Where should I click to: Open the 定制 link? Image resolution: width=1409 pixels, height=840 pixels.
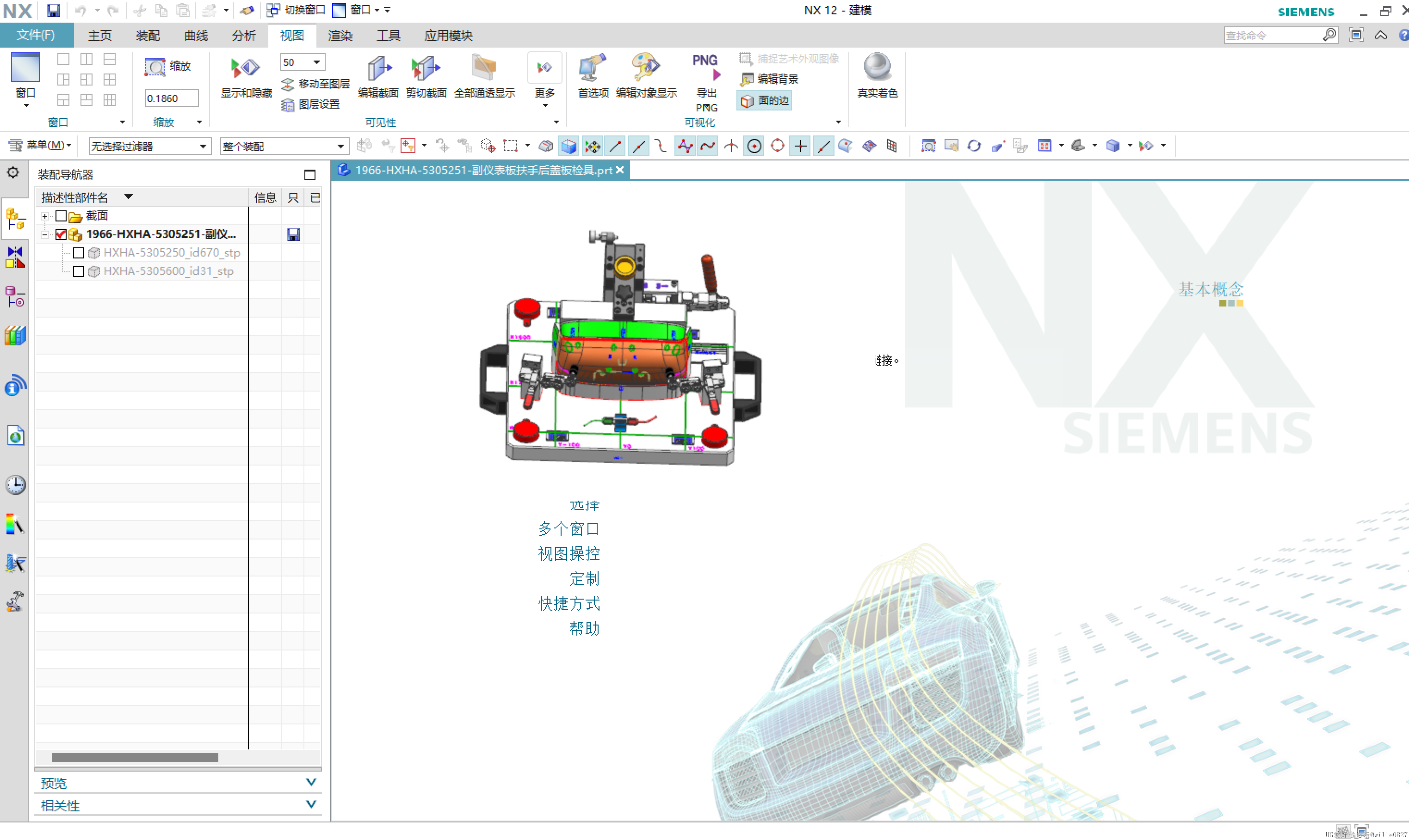[x=584, y=578]
